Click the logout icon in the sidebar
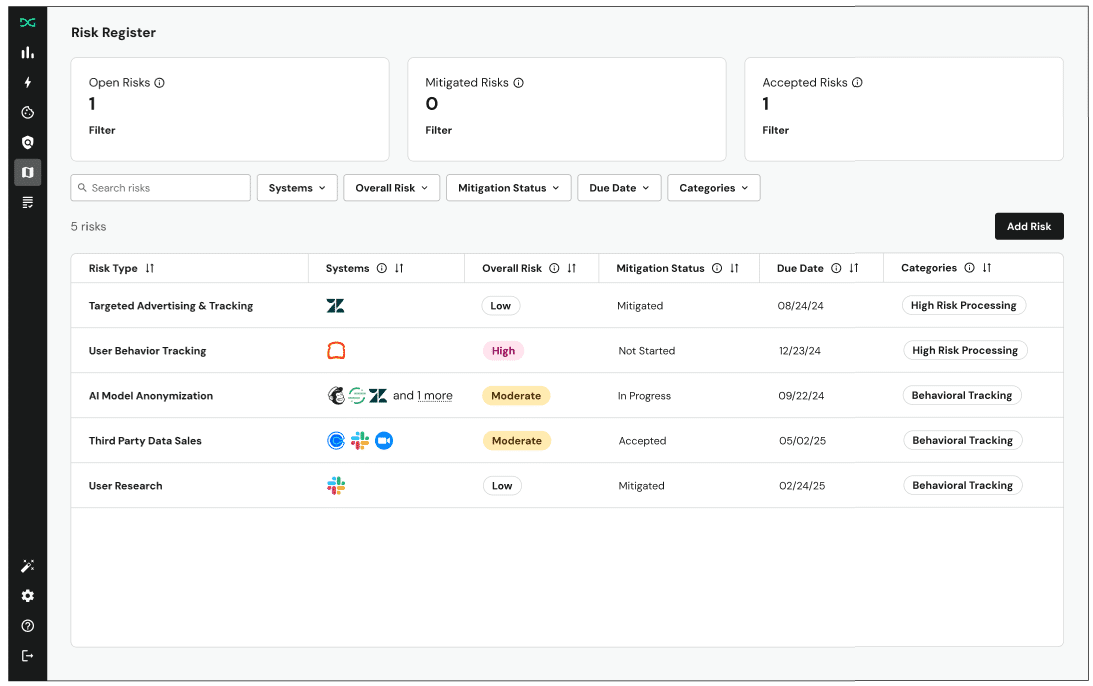 (28, 656)
